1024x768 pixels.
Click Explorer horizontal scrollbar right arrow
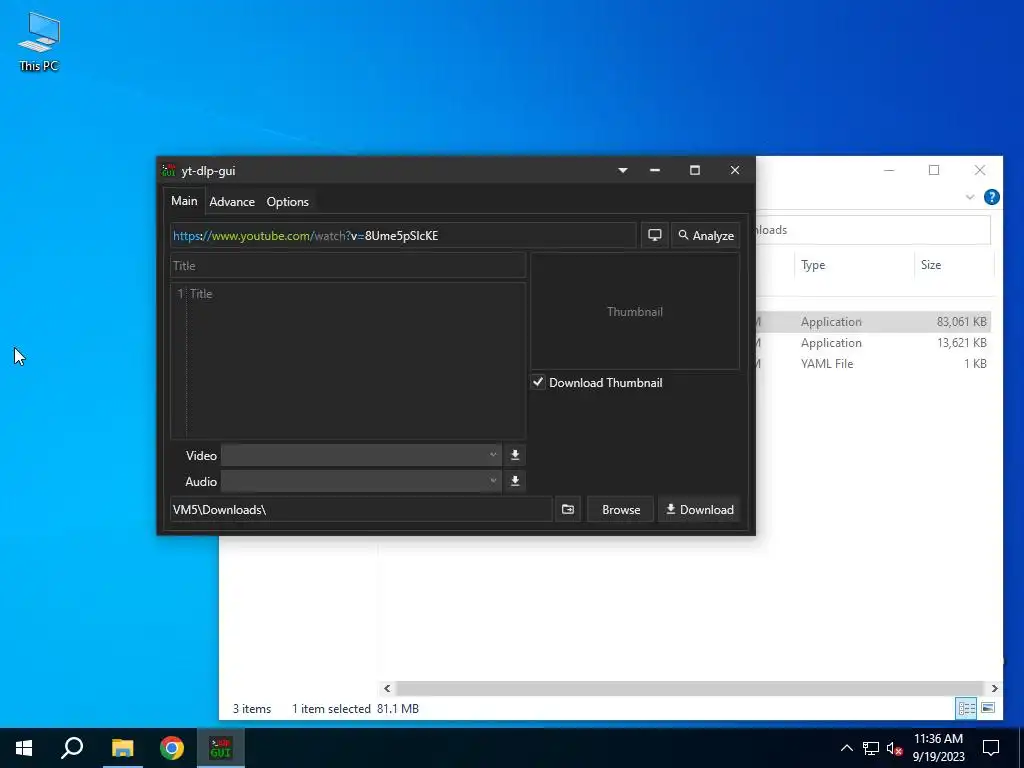coord(995,688)
